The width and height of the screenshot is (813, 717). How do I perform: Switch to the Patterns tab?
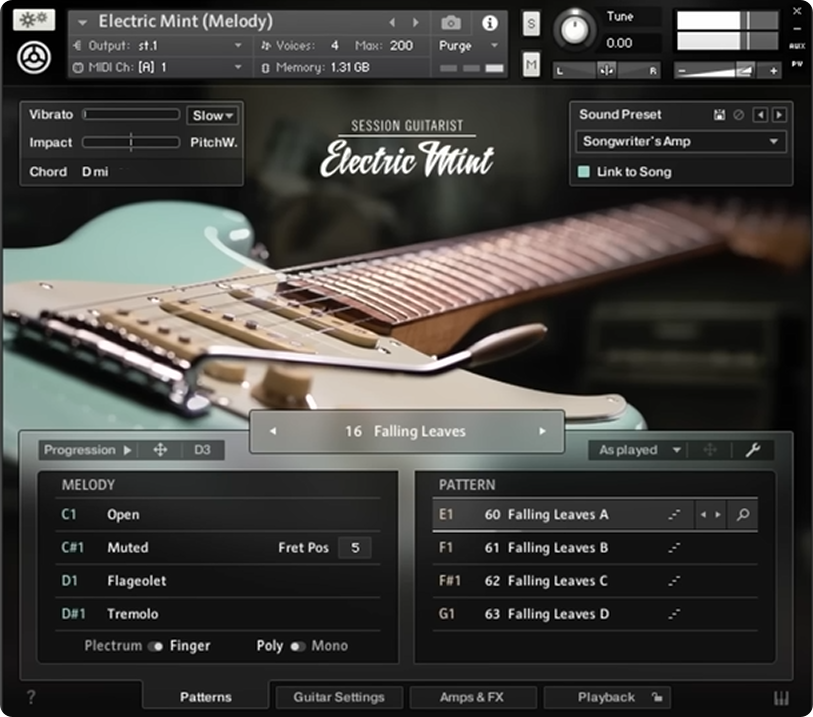[x=205, y=697]
